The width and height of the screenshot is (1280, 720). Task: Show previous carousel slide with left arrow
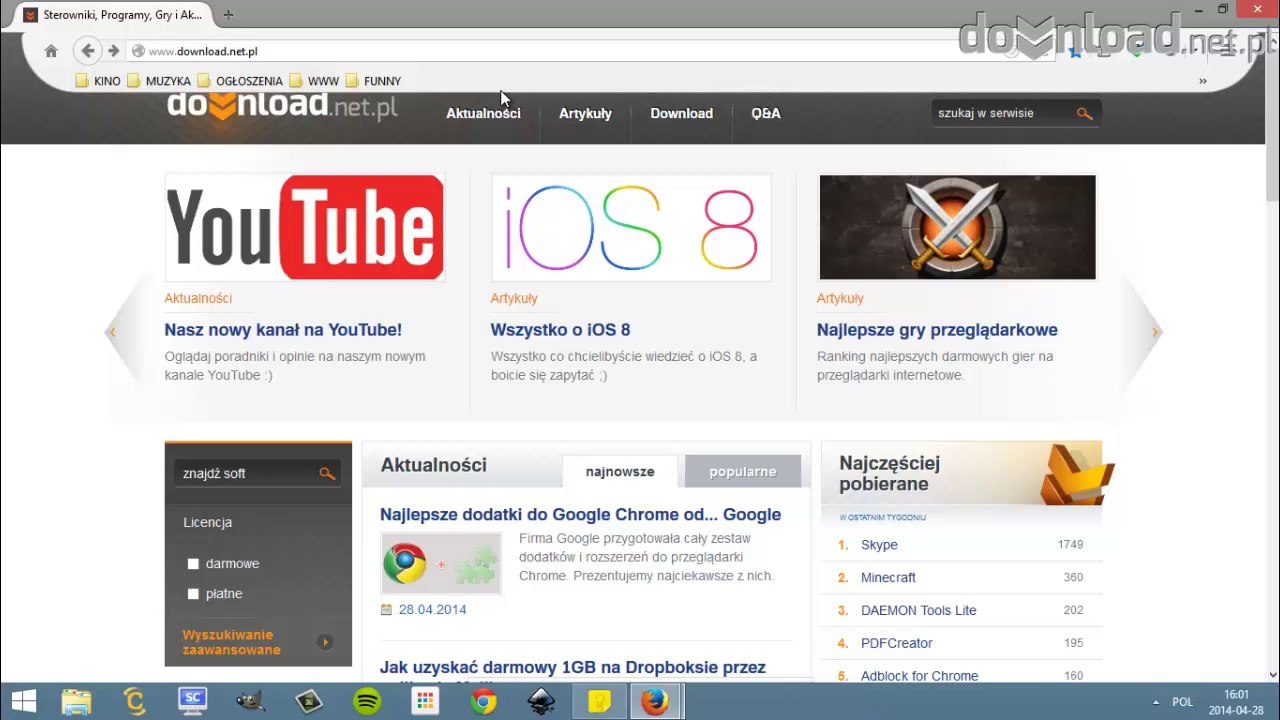coord(112,332)
